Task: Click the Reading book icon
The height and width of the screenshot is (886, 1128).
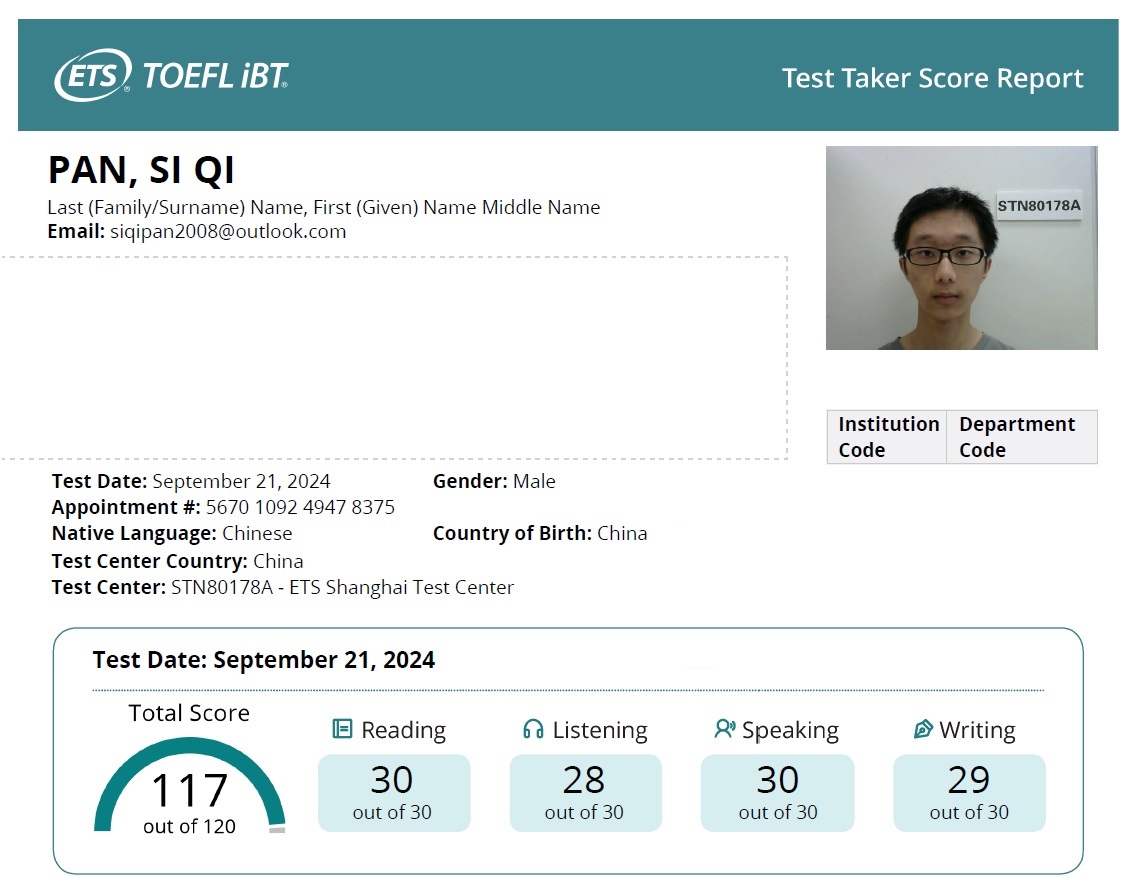Action: (342, 729)
